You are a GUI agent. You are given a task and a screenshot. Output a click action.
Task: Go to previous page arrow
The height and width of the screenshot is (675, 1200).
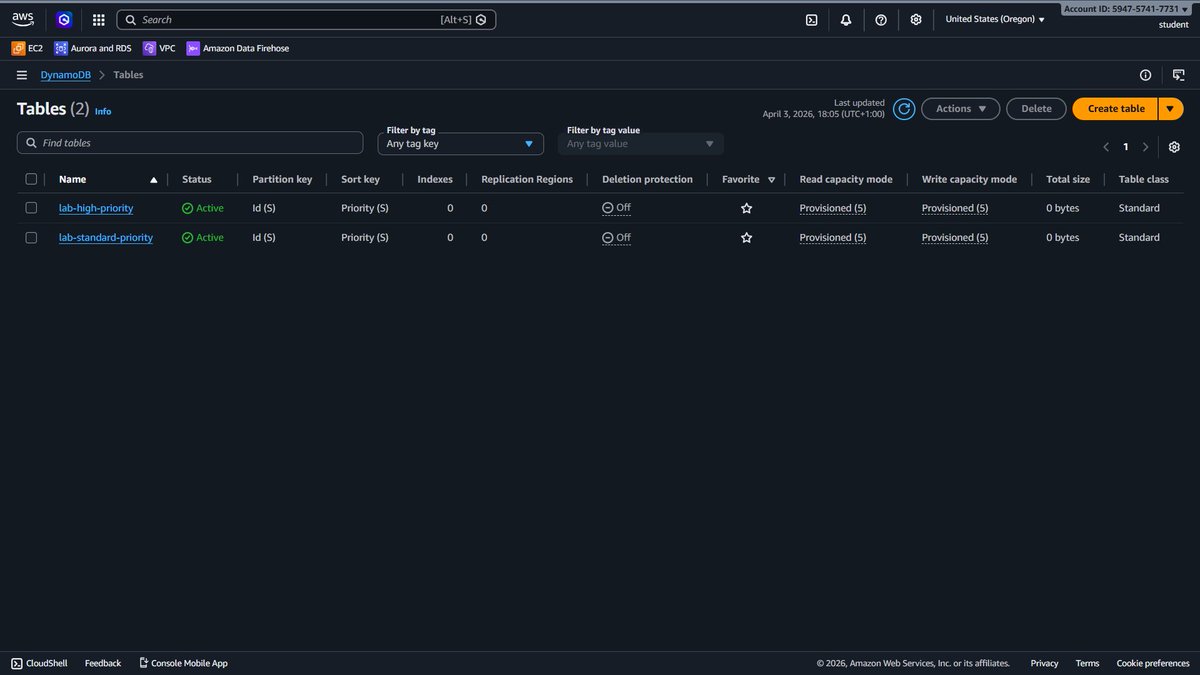point(1106,147)
